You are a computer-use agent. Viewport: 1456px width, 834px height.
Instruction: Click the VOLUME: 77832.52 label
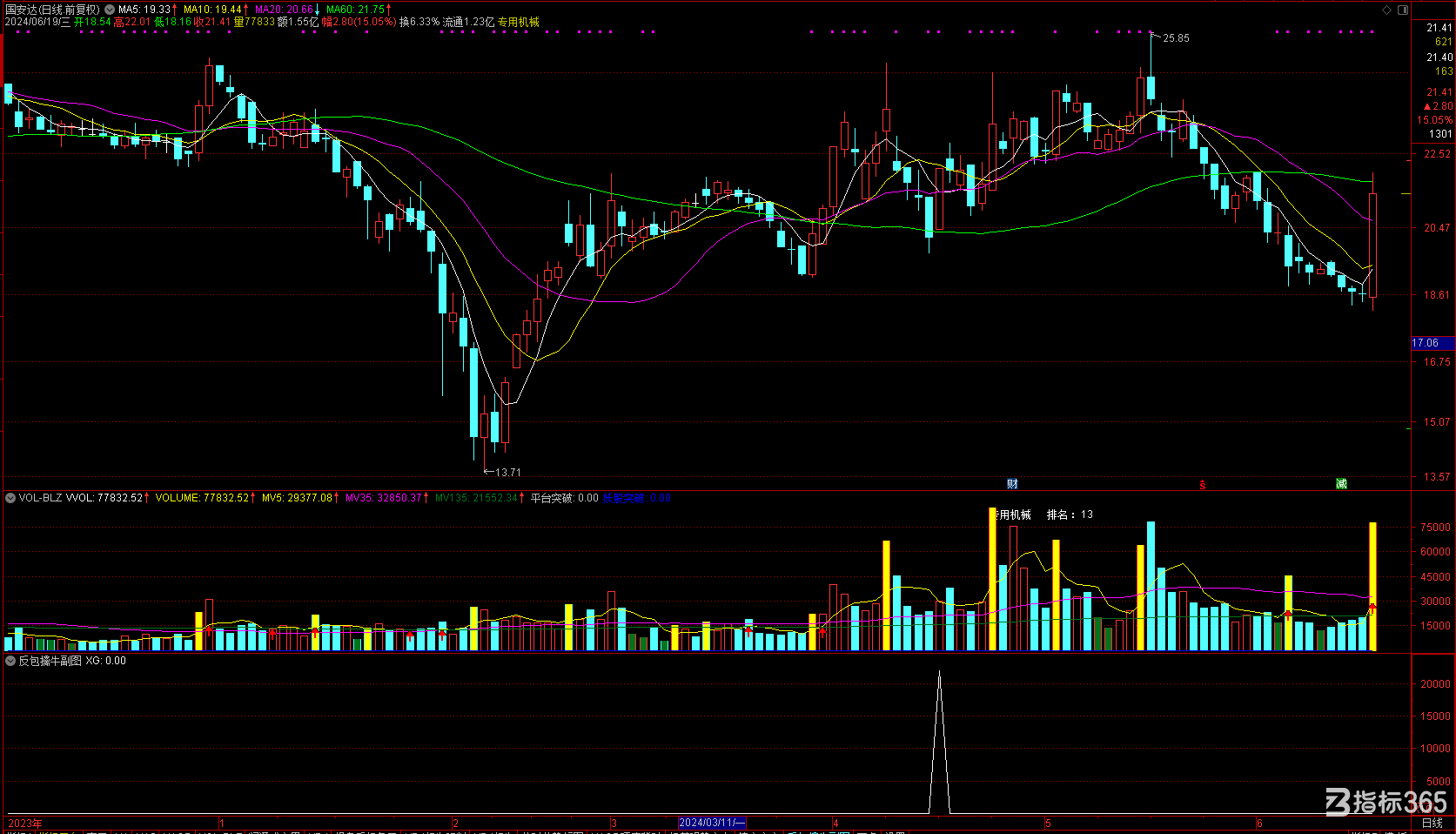(202, 498)
